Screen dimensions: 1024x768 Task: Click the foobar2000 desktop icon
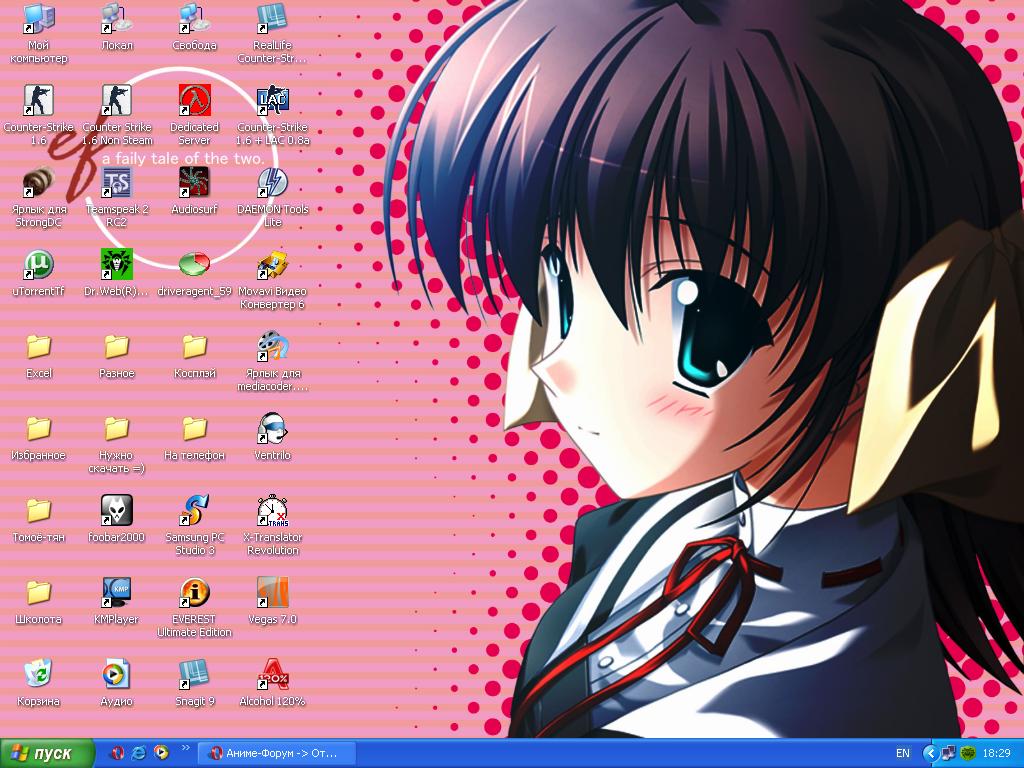(x=117, y=511)
